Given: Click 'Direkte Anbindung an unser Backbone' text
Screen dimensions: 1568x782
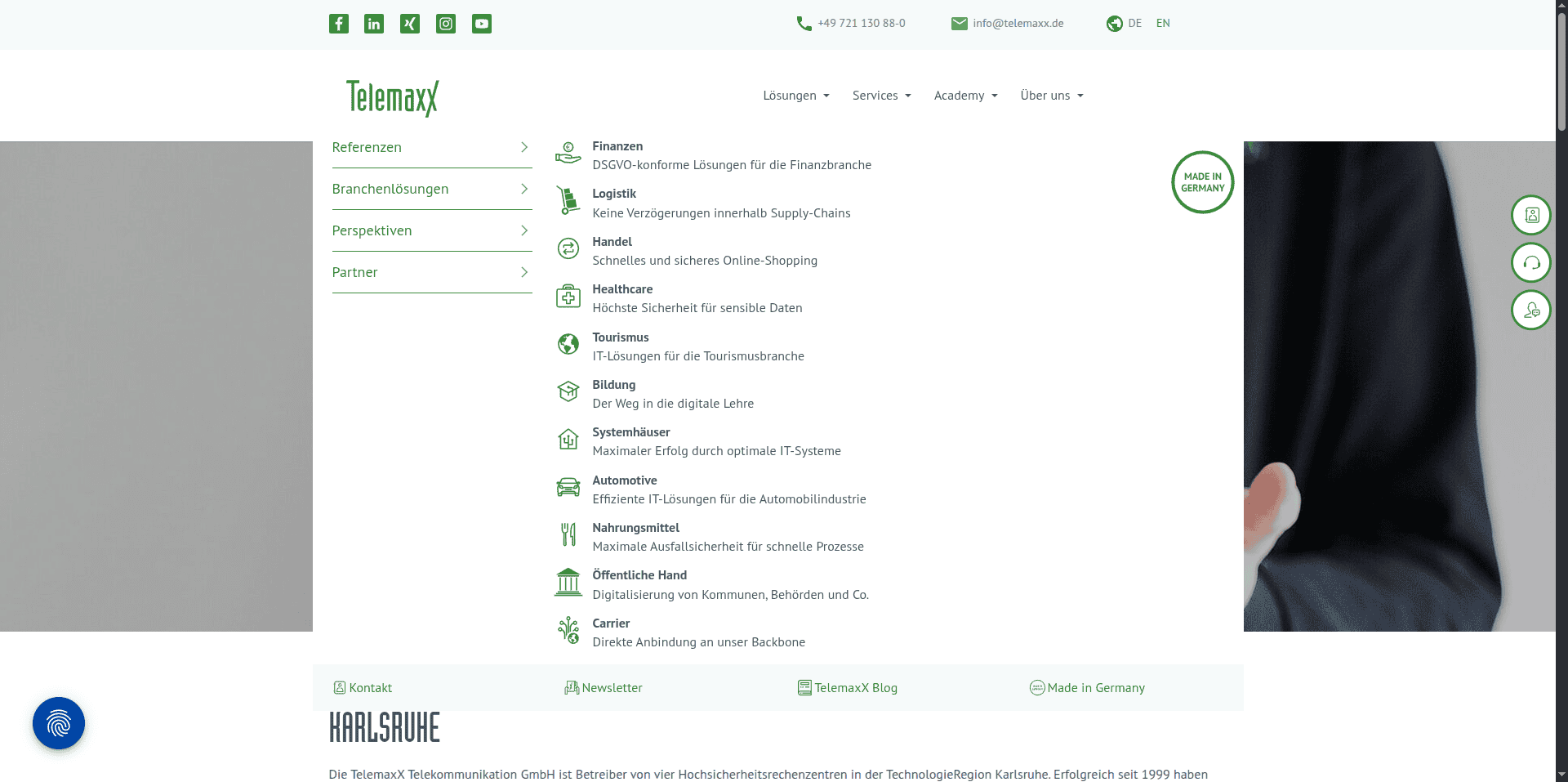Looking at the screenshot, I should [x=699, y=642].
